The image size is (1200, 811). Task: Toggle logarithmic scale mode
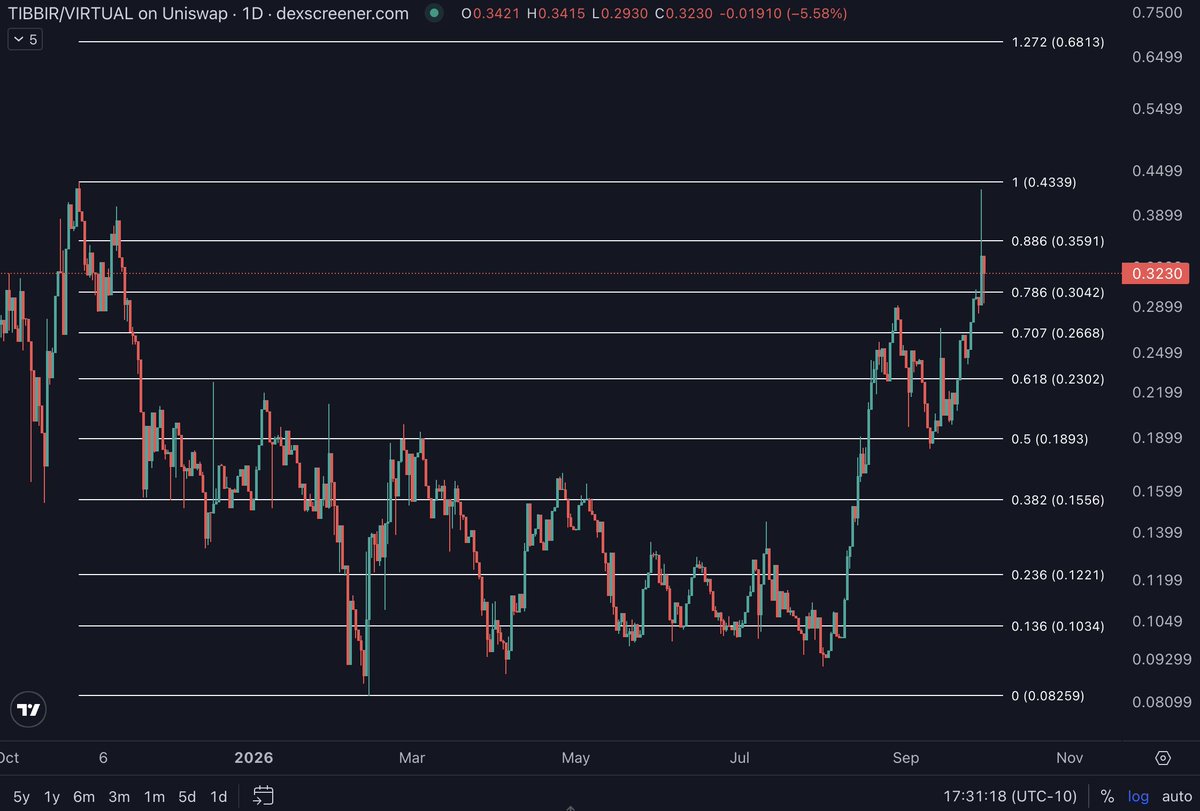(1139, 797)
